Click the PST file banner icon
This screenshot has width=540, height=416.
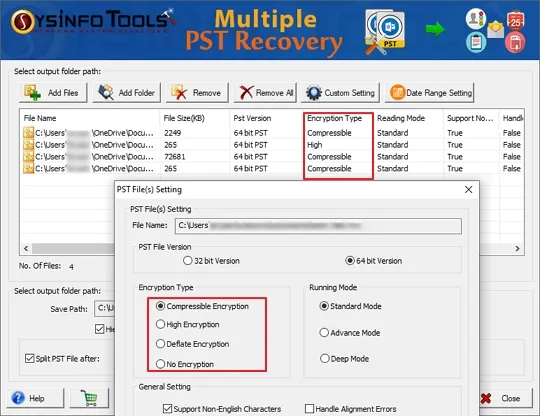(386, 31)
